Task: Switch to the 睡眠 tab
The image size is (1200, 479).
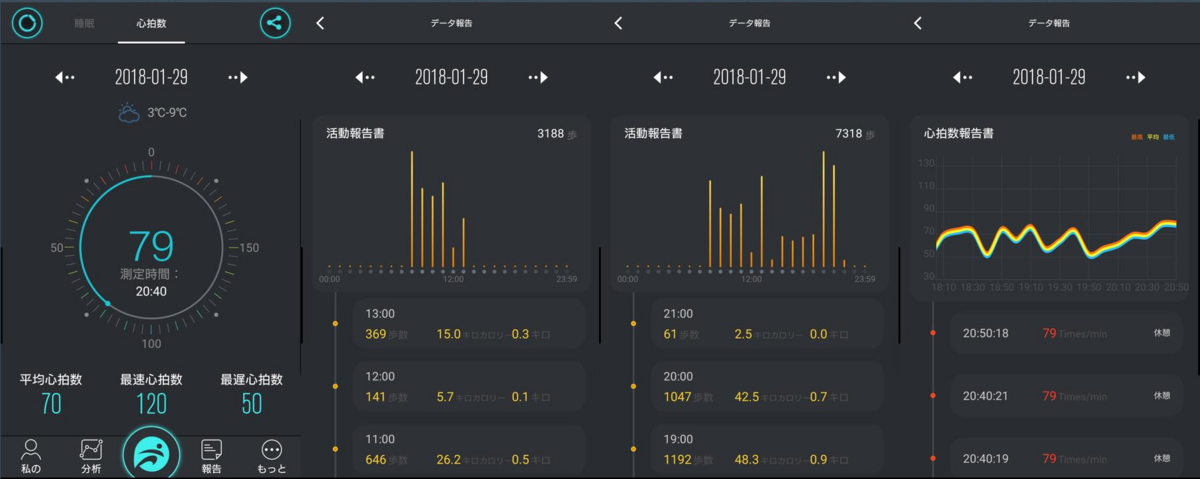Action: click(84, 22)
